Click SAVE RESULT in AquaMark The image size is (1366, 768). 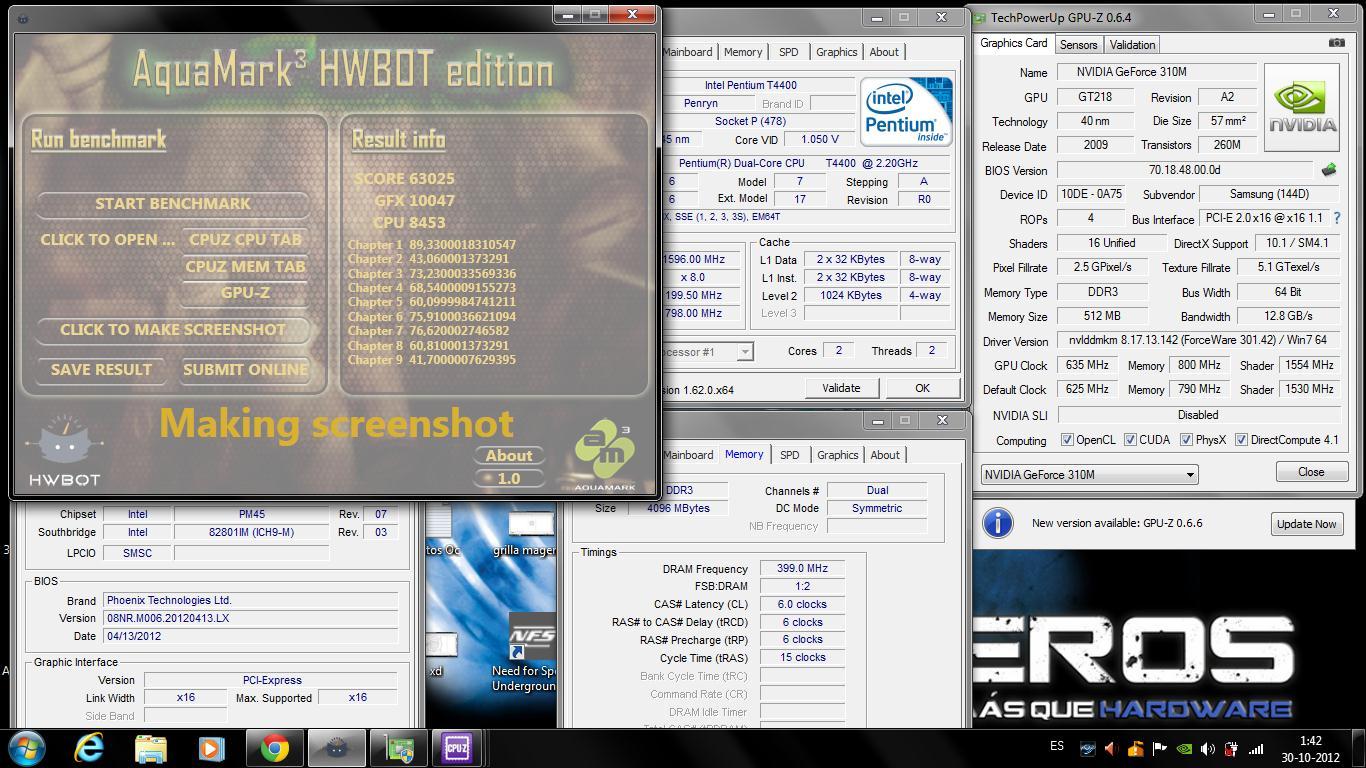point(101,369)
